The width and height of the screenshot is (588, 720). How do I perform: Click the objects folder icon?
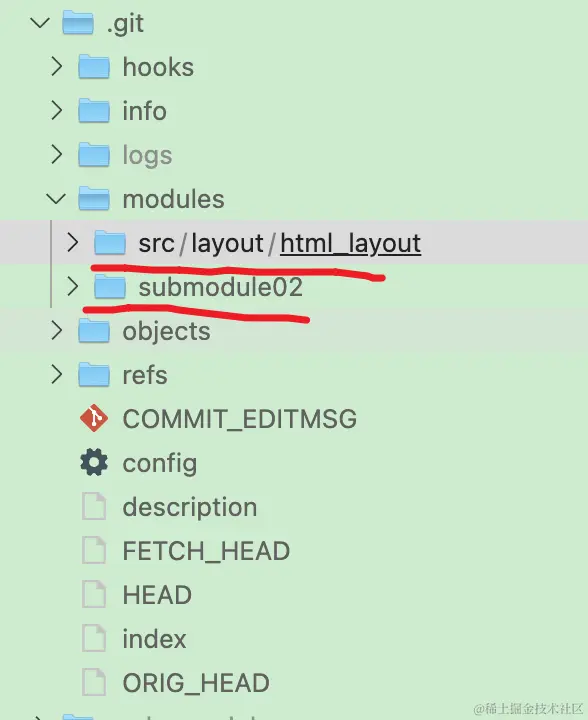point(94,331)
